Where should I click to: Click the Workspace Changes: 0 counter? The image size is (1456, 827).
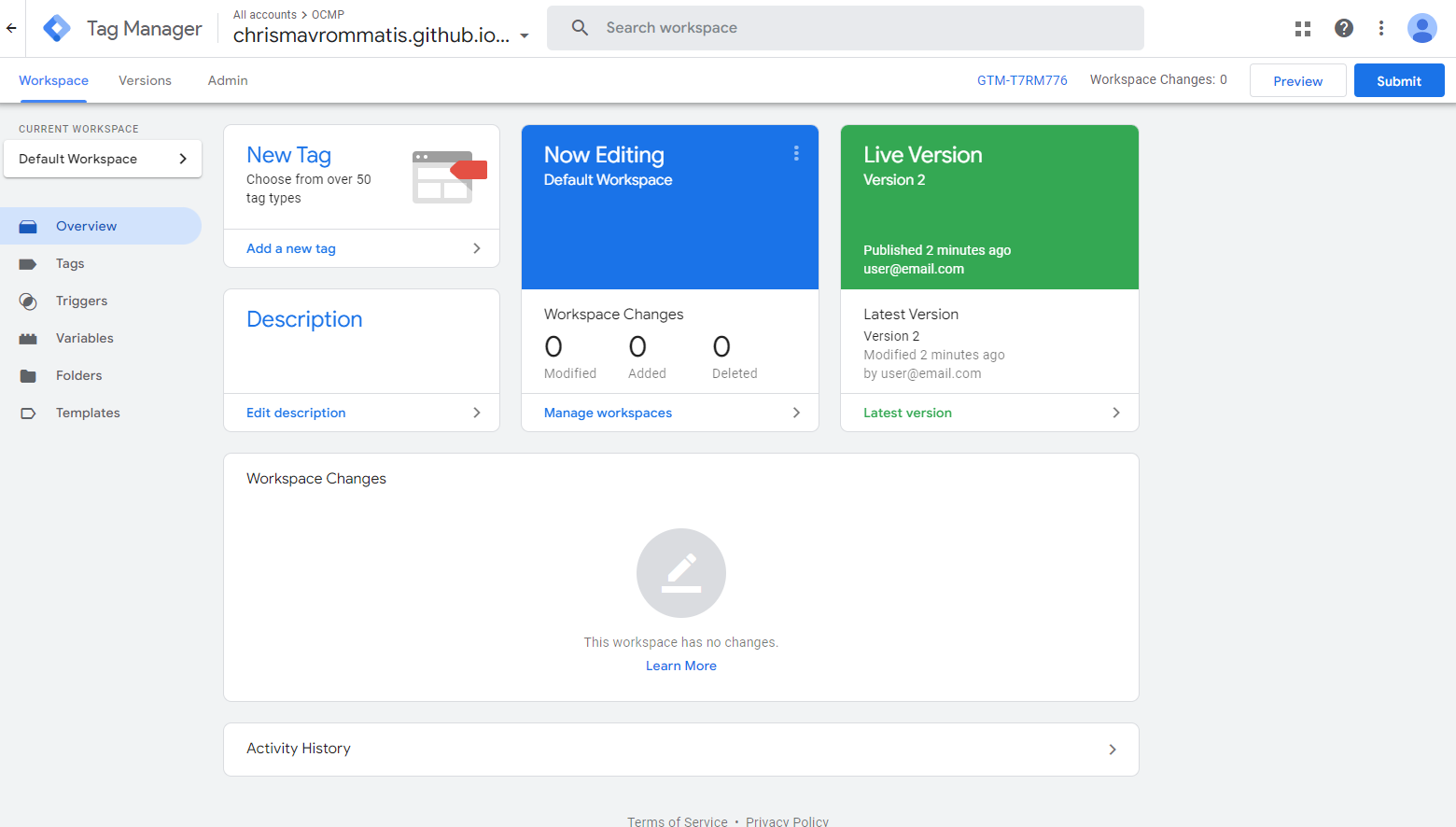pyautogui.click(x=1158, y=80)
